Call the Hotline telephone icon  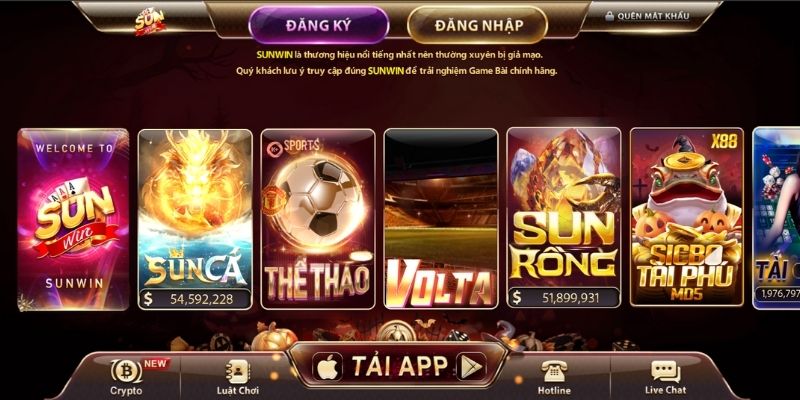click(554, 371)
